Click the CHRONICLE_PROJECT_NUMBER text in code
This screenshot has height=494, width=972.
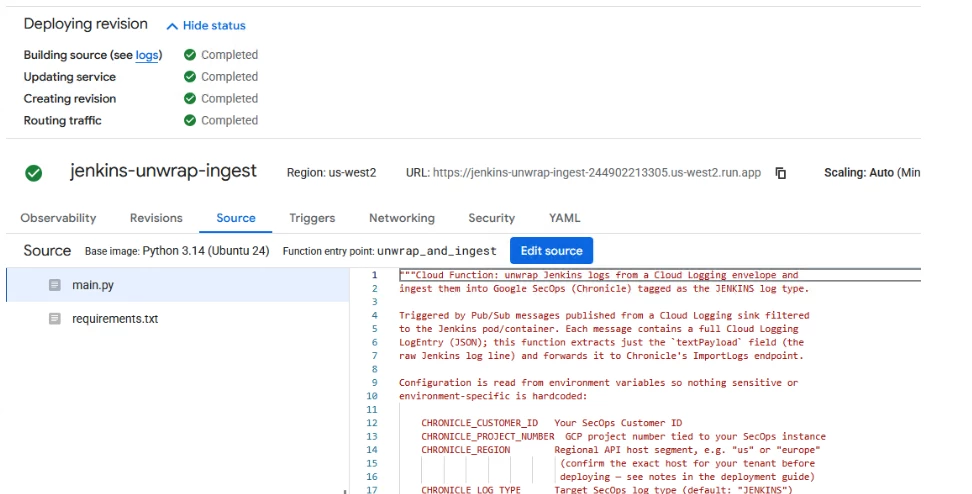coord(488,436)
